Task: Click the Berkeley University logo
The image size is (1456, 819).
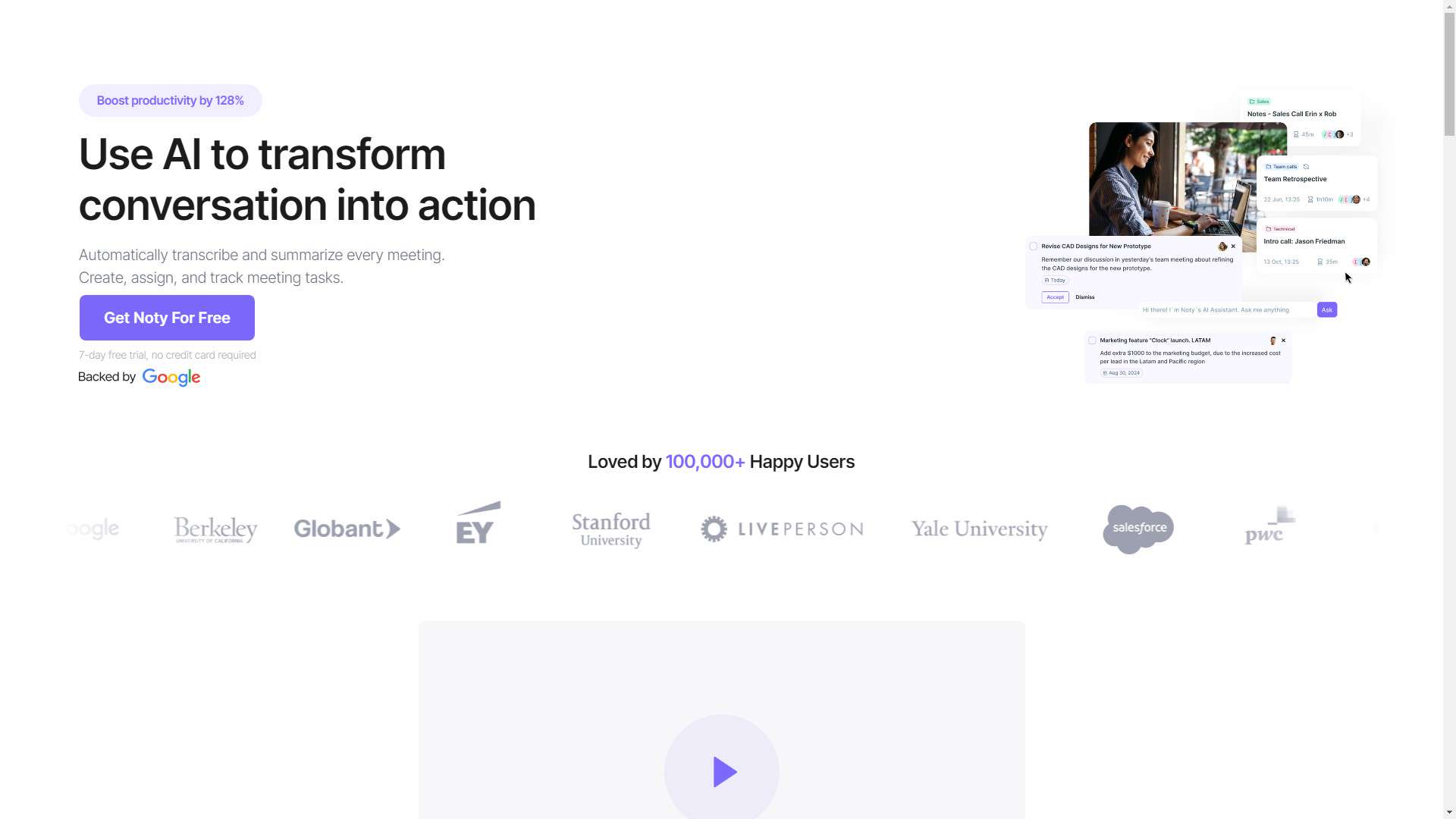Action: 216,529
